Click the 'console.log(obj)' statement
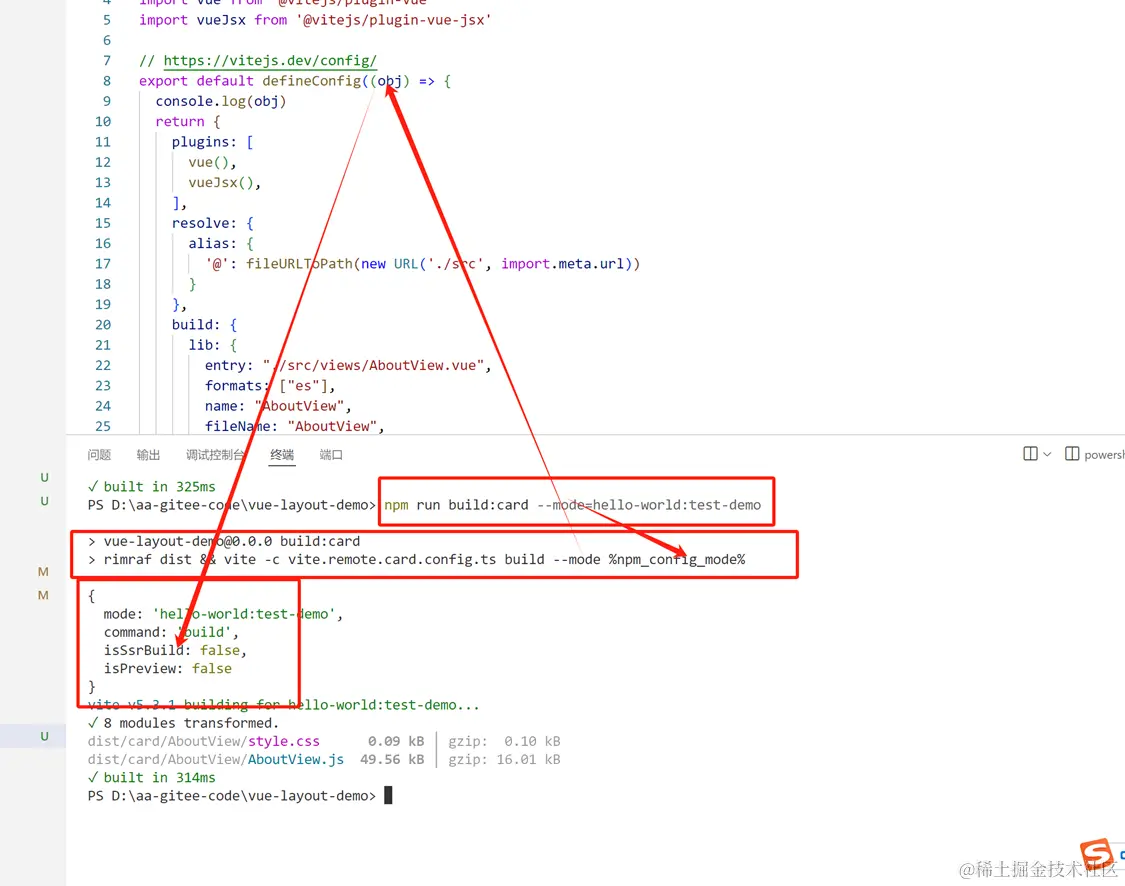This screenshot has width=1125, height=886. (x=221, y=101)
